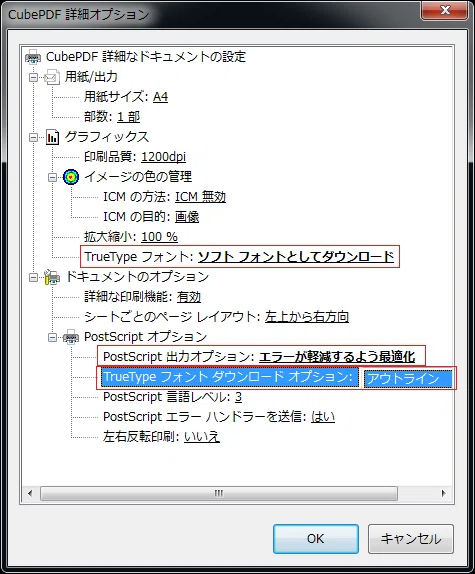Collapse the PostScript オプション node
This screenshot has width=475, height=574.
tap(53, 337)
